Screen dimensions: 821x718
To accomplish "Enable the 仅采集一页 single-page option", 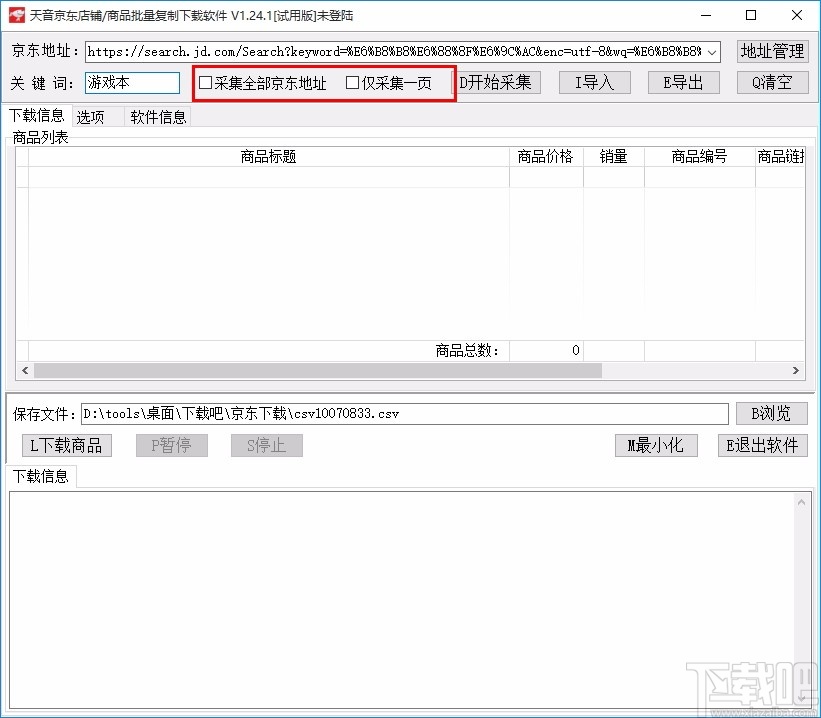I will 353,84.
